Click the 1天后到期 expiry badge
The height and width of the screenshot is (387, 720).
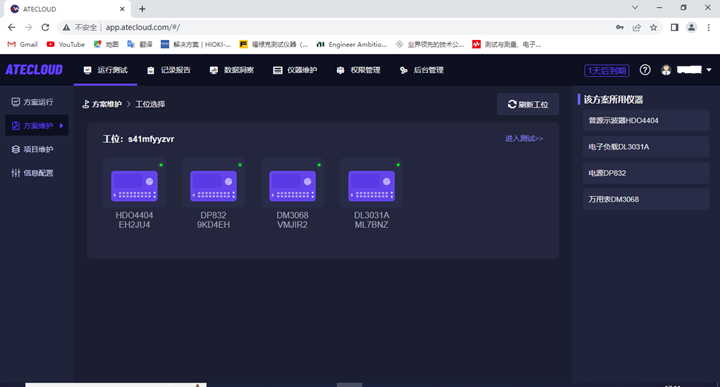[x=607, y=70]
